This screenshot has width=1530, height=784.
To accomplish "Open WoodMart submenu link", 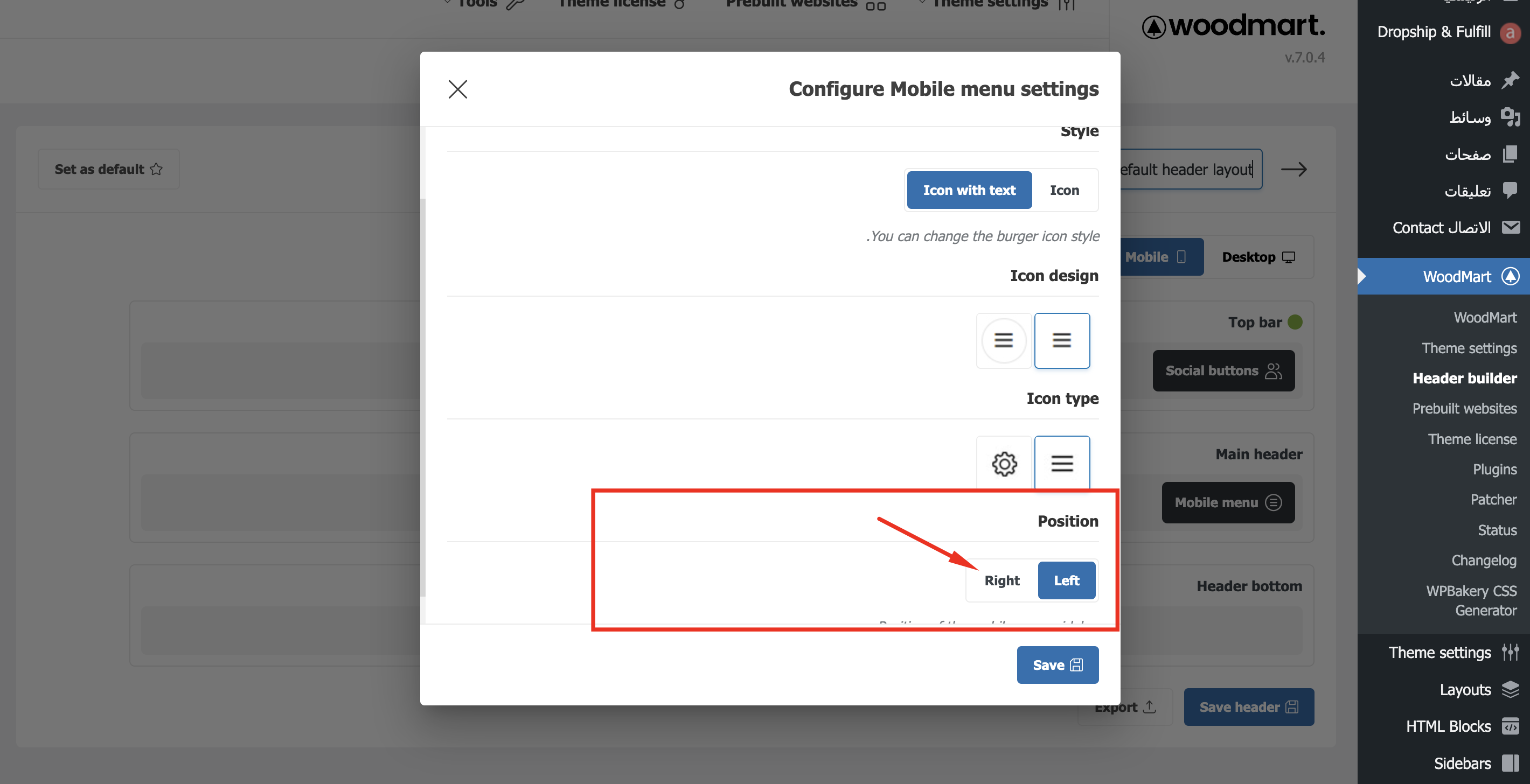I will (1484, 318).
